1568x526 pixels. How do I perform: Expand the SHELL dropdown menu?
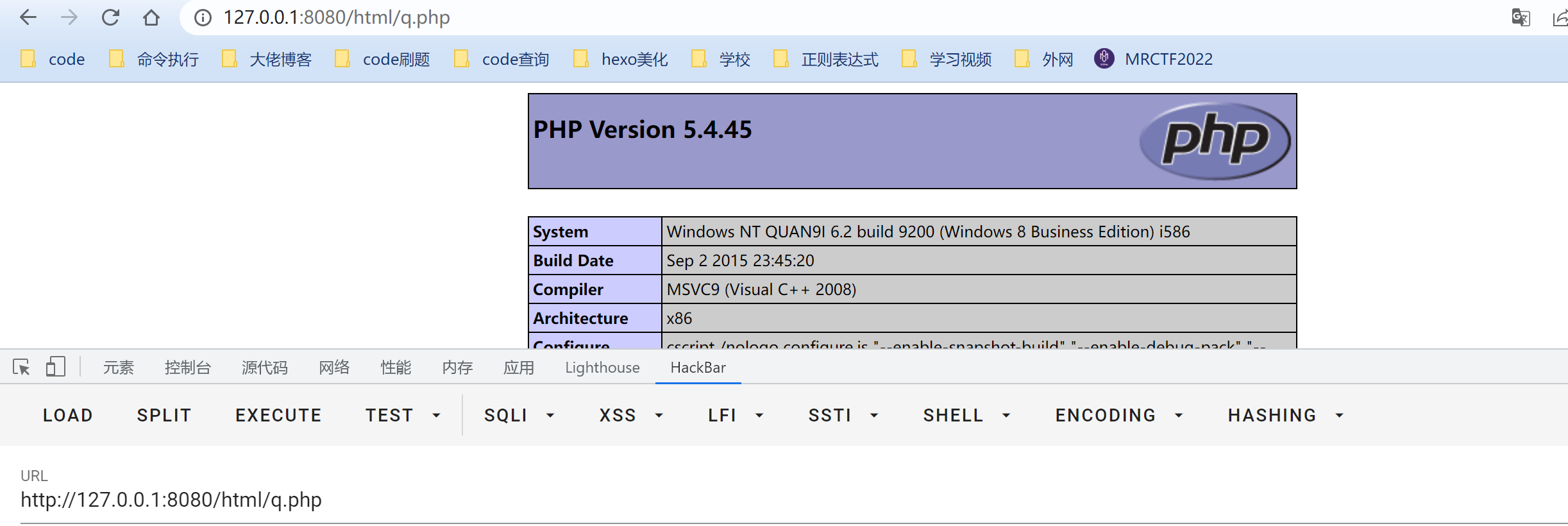967,415
